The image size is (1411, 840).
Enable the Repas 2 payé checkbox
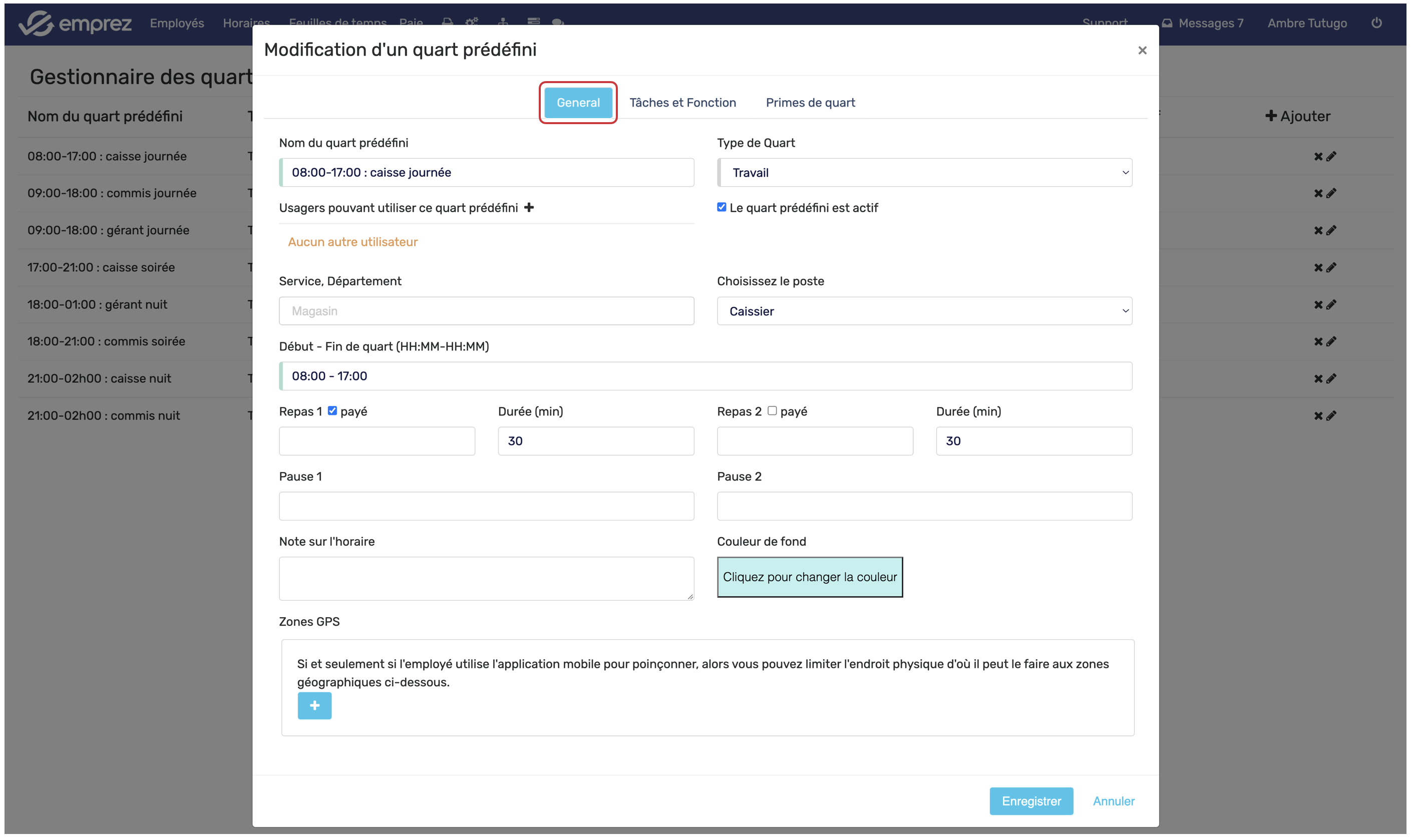pos(772,411)
